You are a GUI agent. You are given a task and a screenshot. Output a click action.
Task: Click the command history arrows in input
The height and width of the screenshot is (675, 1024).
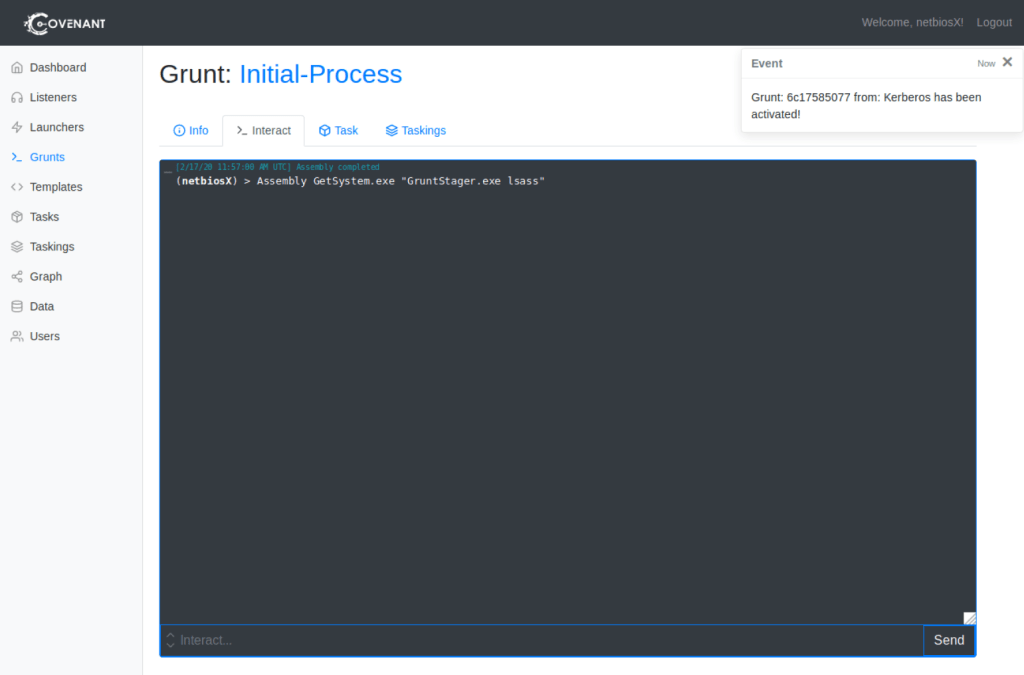(170, 640)
